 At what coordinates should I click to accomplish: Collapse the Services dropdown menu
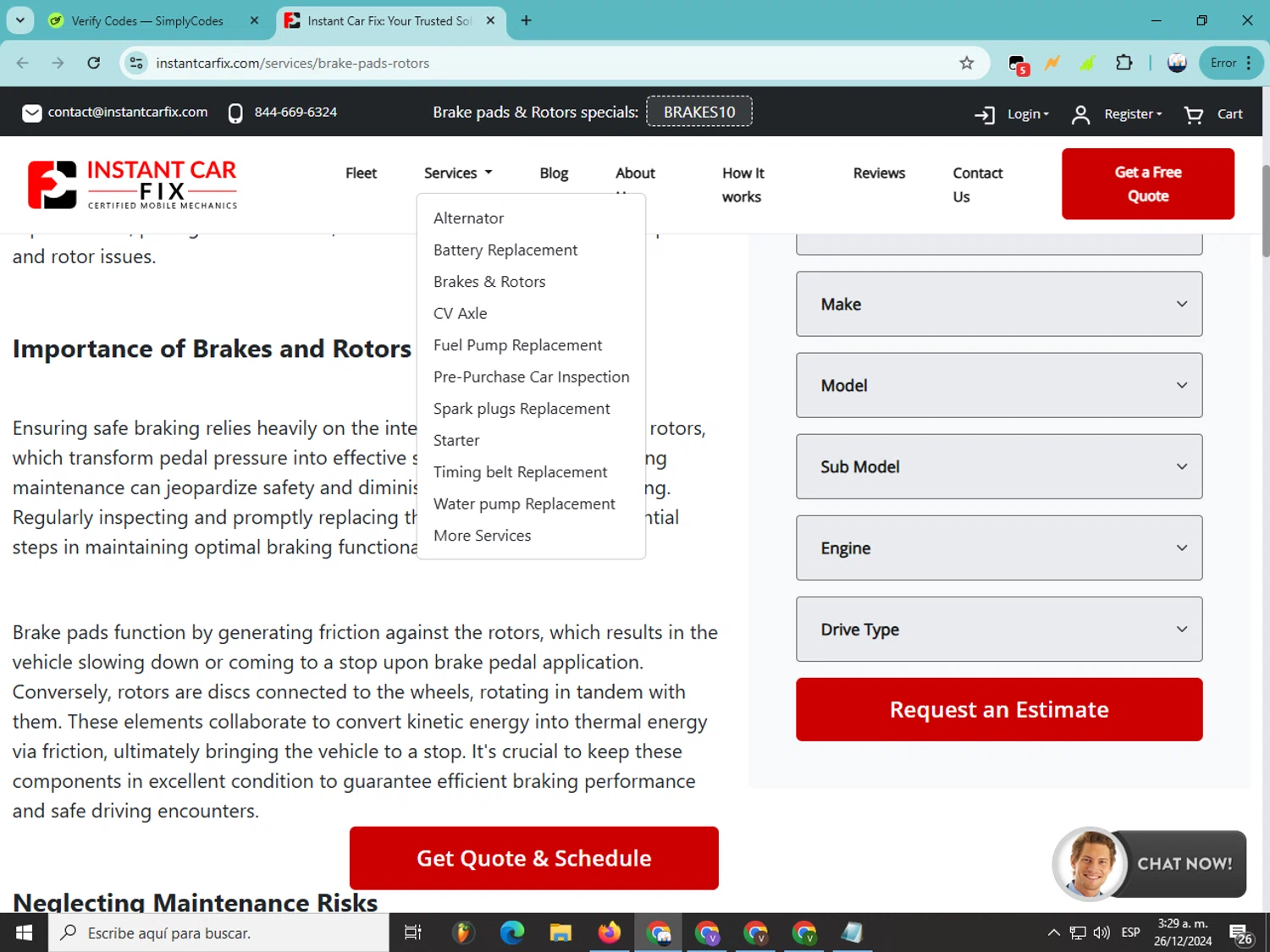coord(458,173)
